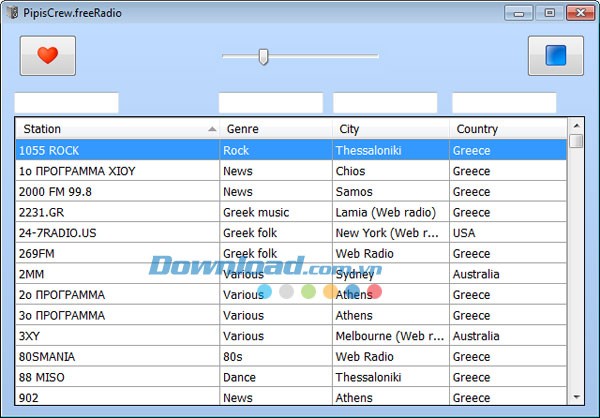Screen dimensions: 600x418
Task: Sort list by Genre column header
Action: (x=276, y=129)
